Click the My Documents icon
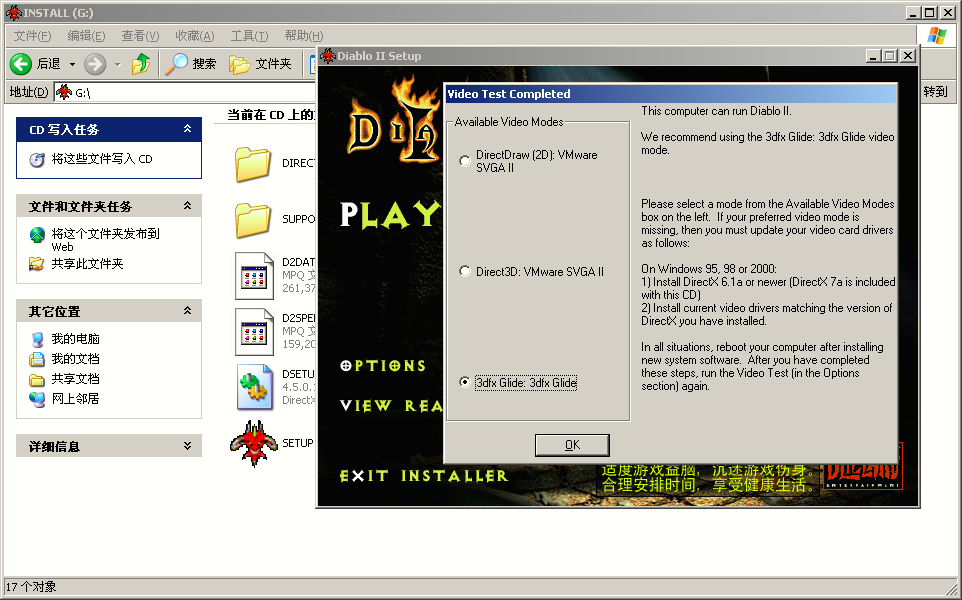Viewport: 962px width, 600px height. click(x=37, y=359)
